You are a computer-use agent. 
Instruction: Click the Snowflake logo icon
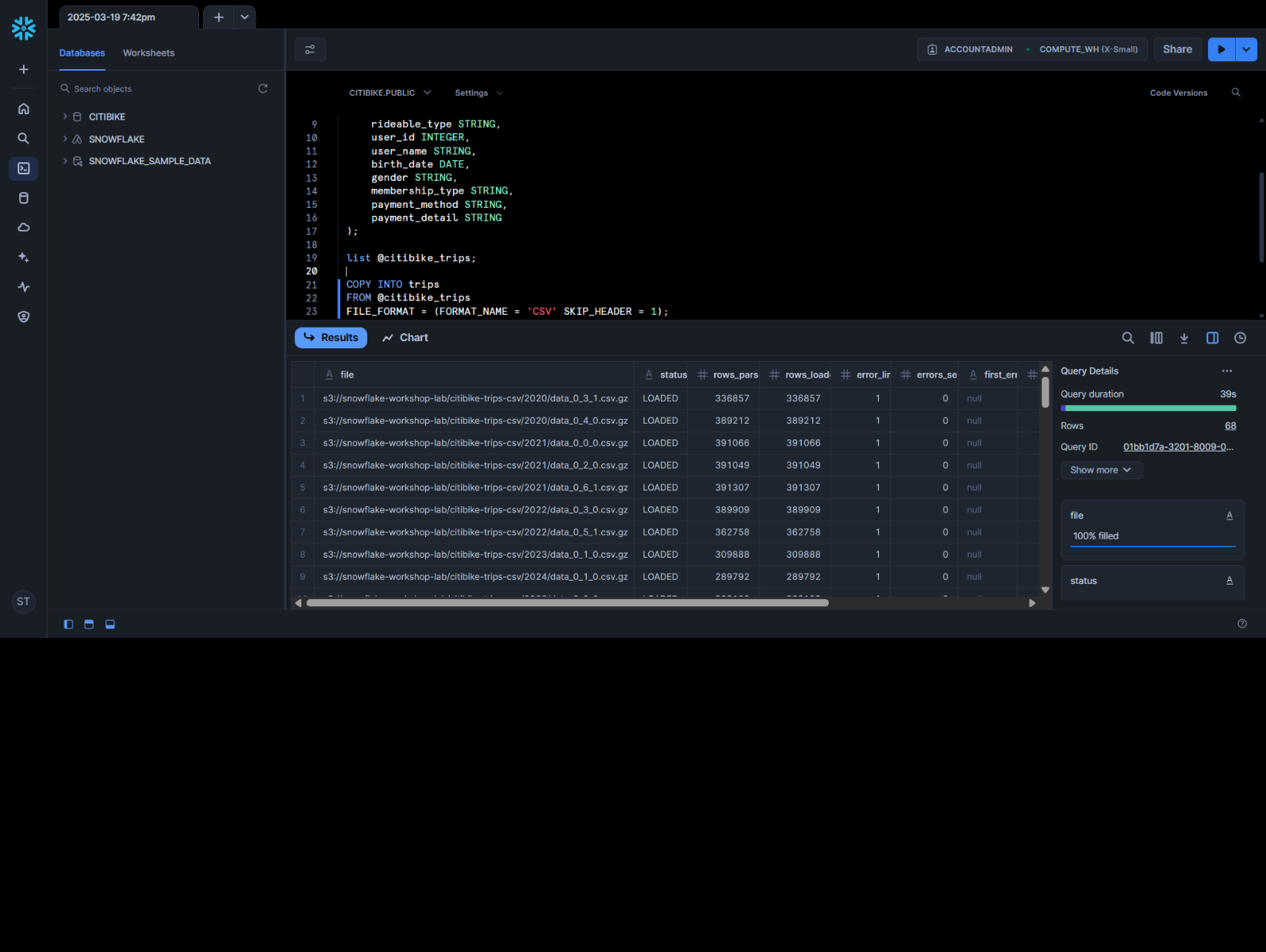tap(24, 29)
